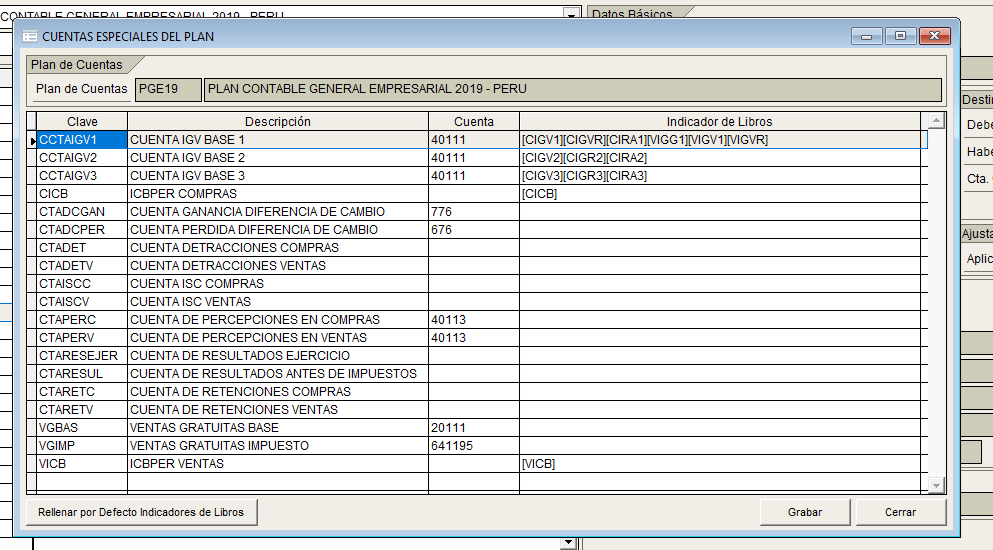Click the 40113 cuenta cell for CTAPERC

(474, 320)
